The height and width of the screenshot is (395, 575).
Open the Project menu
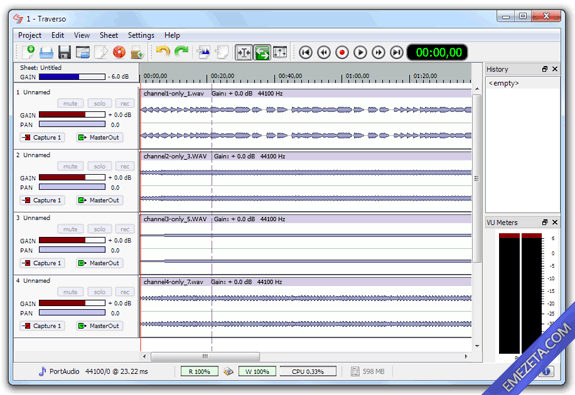(x=30, y=35)
